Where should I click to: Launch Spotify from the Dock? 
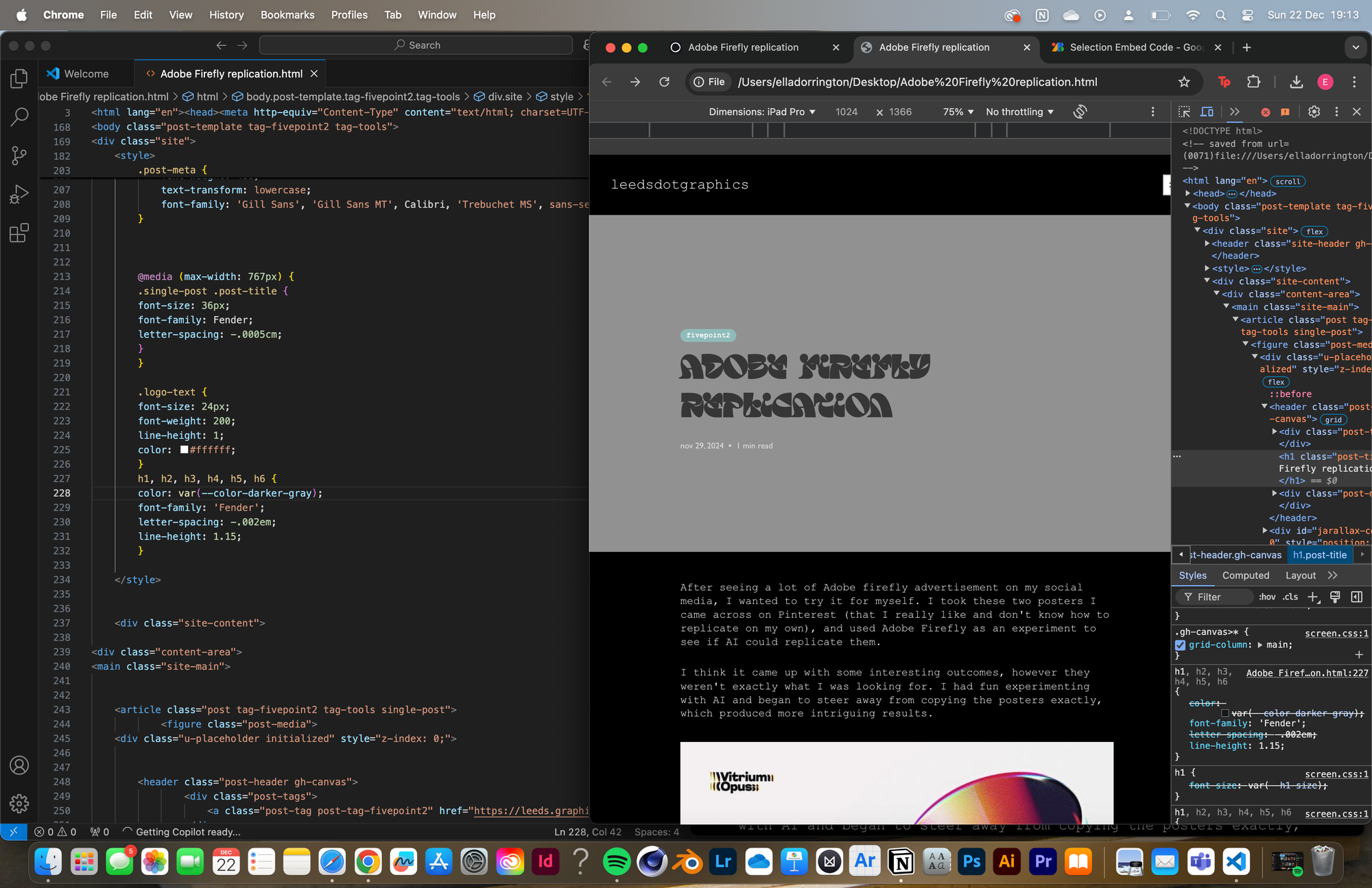[x=616, y=861]
